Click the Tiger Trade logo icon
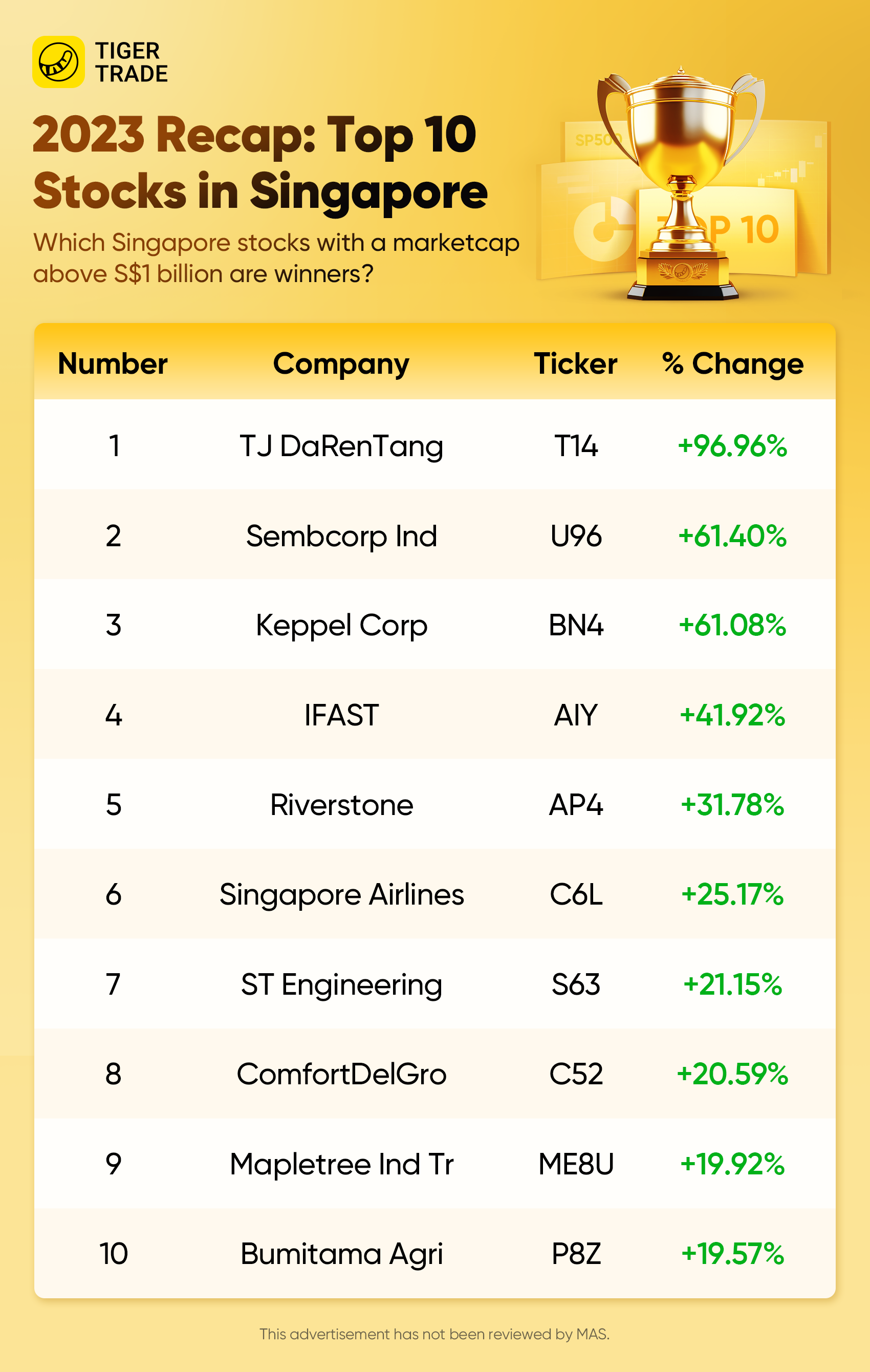 coord(59,62)
